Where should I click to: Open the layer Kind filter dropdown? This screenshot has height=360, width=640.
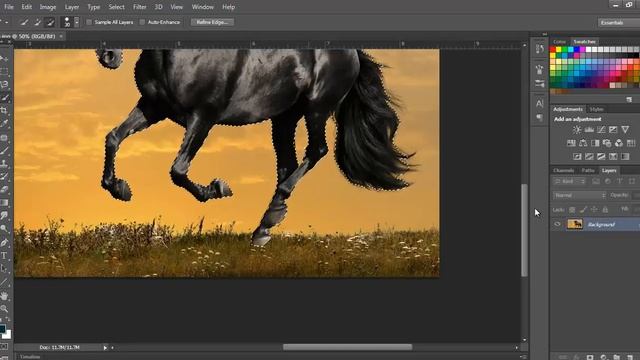(x=569, y=181)
